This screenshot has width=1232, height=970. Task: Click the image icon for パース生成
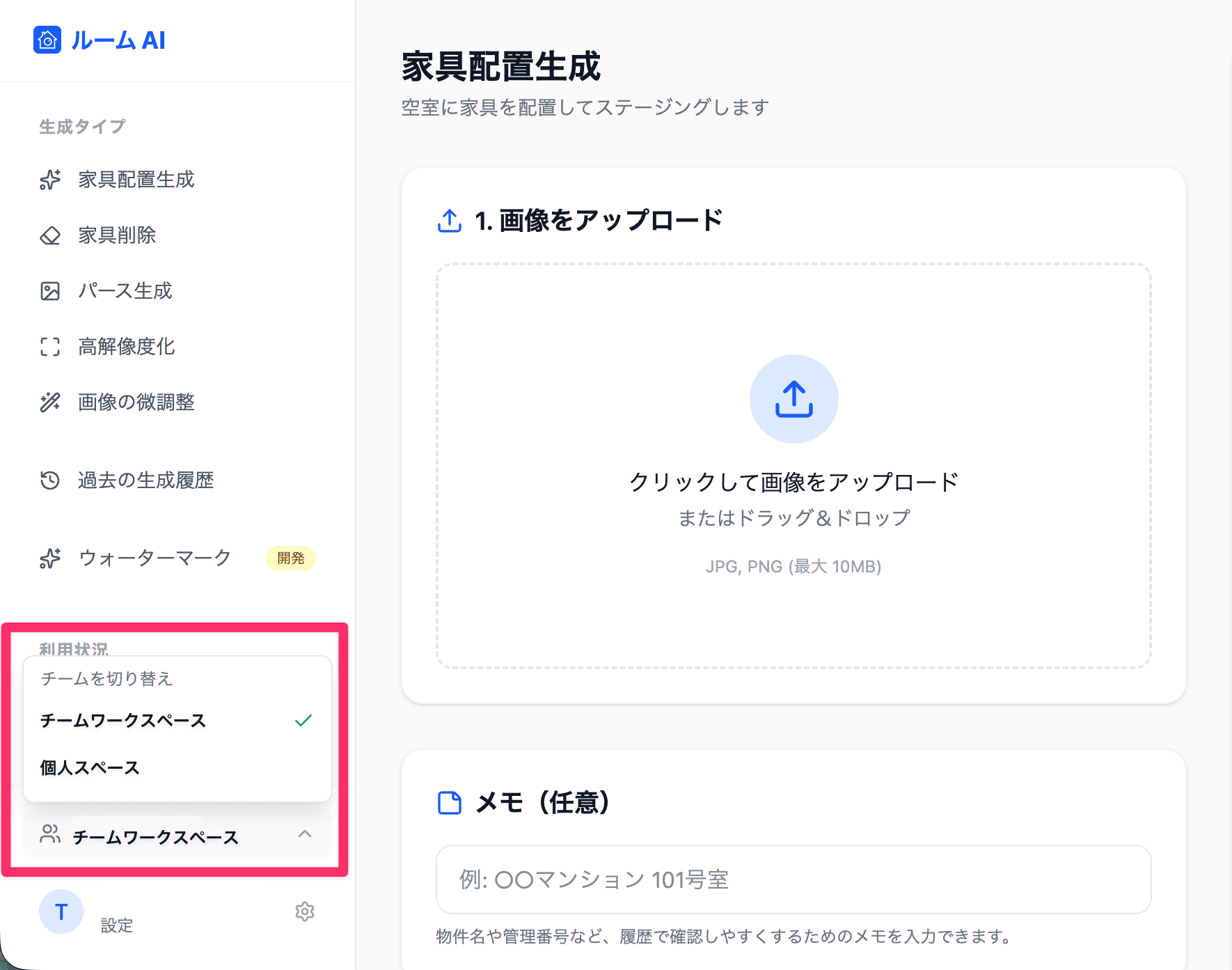(50, 291)
